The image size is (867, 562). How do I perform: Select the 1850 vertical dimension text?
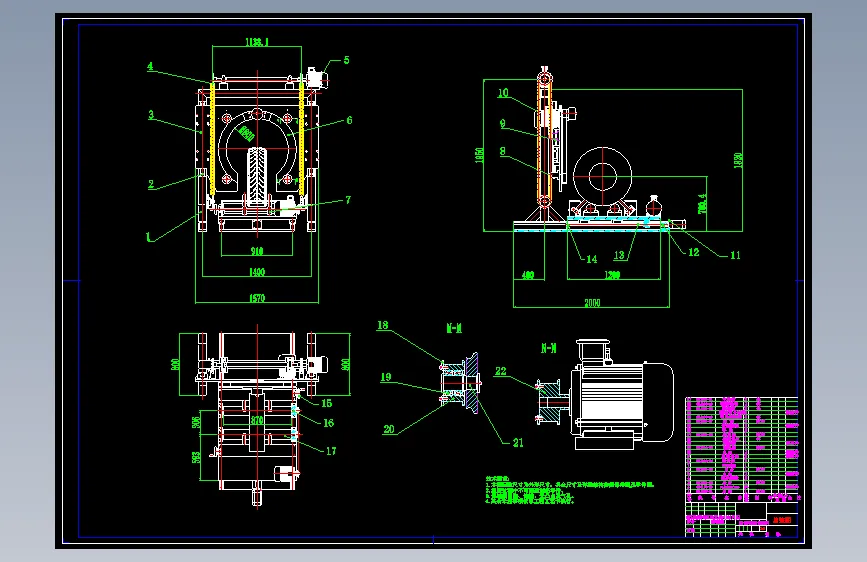[x=479, y=155]
